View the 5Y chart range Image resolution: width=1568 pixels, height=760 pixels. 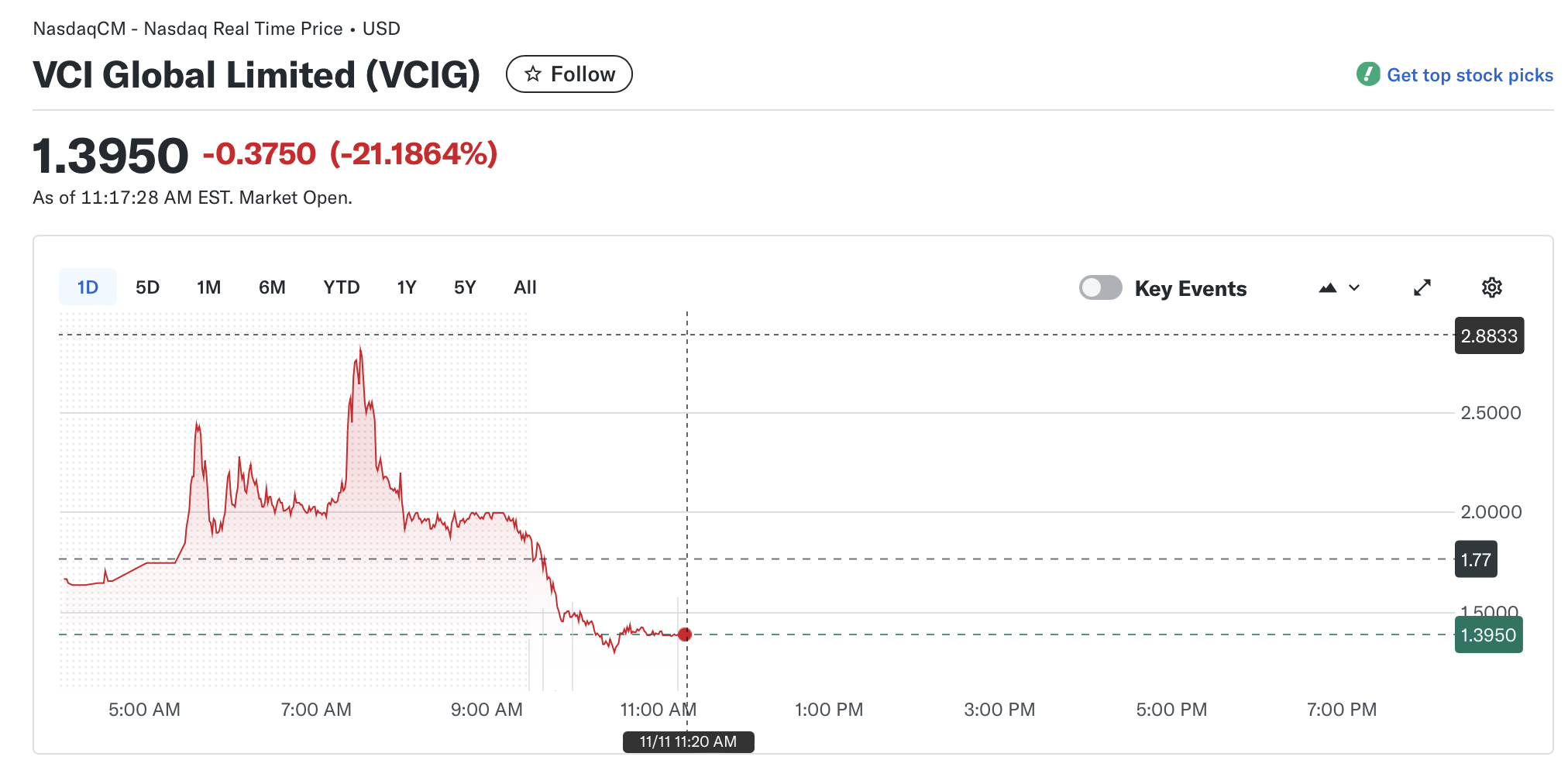point(465,287)
